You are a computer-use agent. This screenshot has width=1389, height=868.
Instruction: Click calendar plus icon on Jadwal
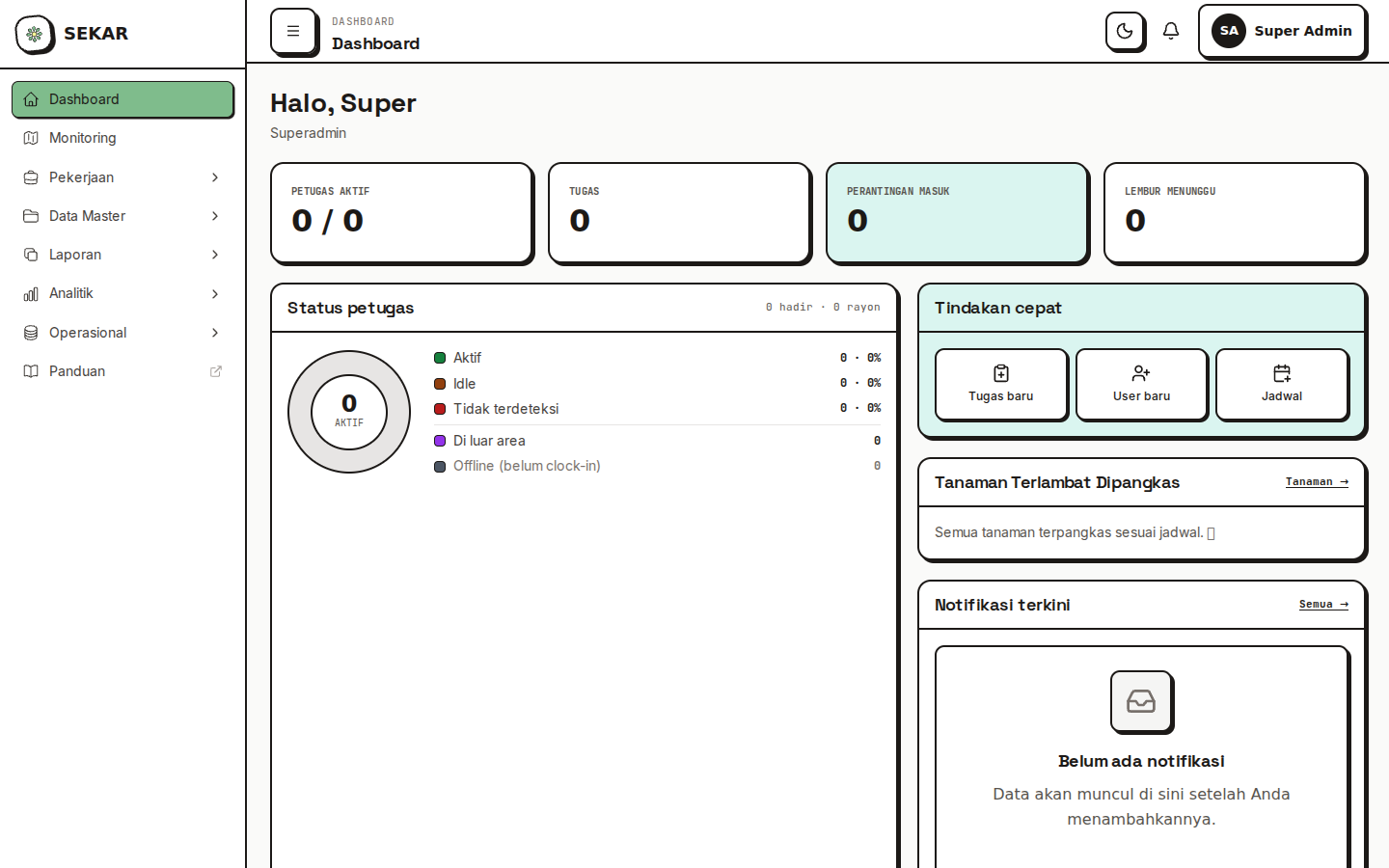click(x=1282, y=373)
